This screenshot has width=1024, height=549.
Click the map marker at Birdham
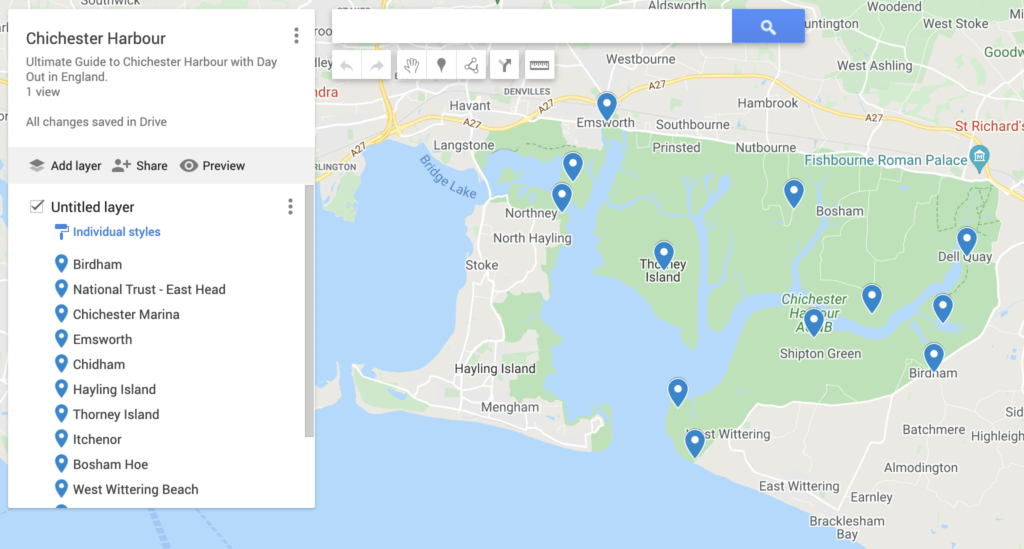934,358
